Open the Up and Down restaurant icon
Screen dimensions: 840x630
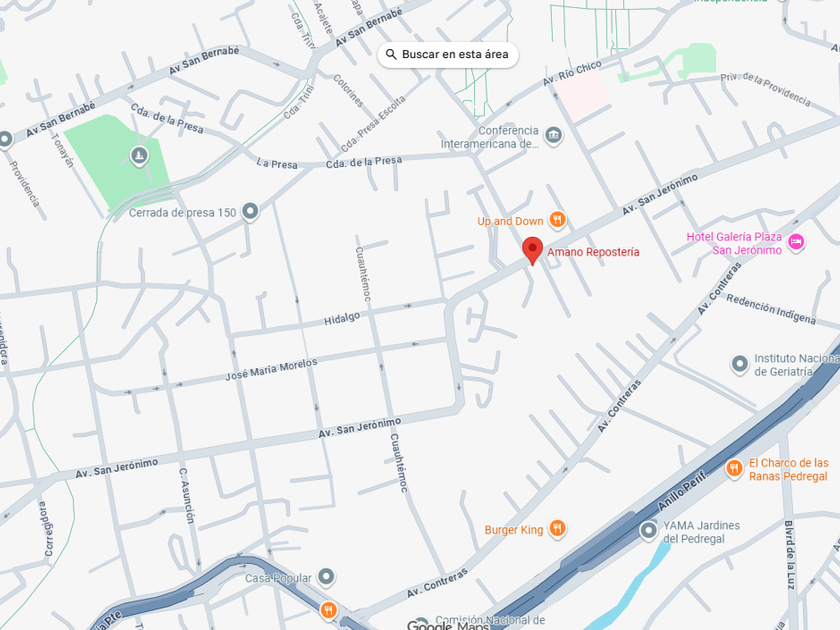point(557,220)
